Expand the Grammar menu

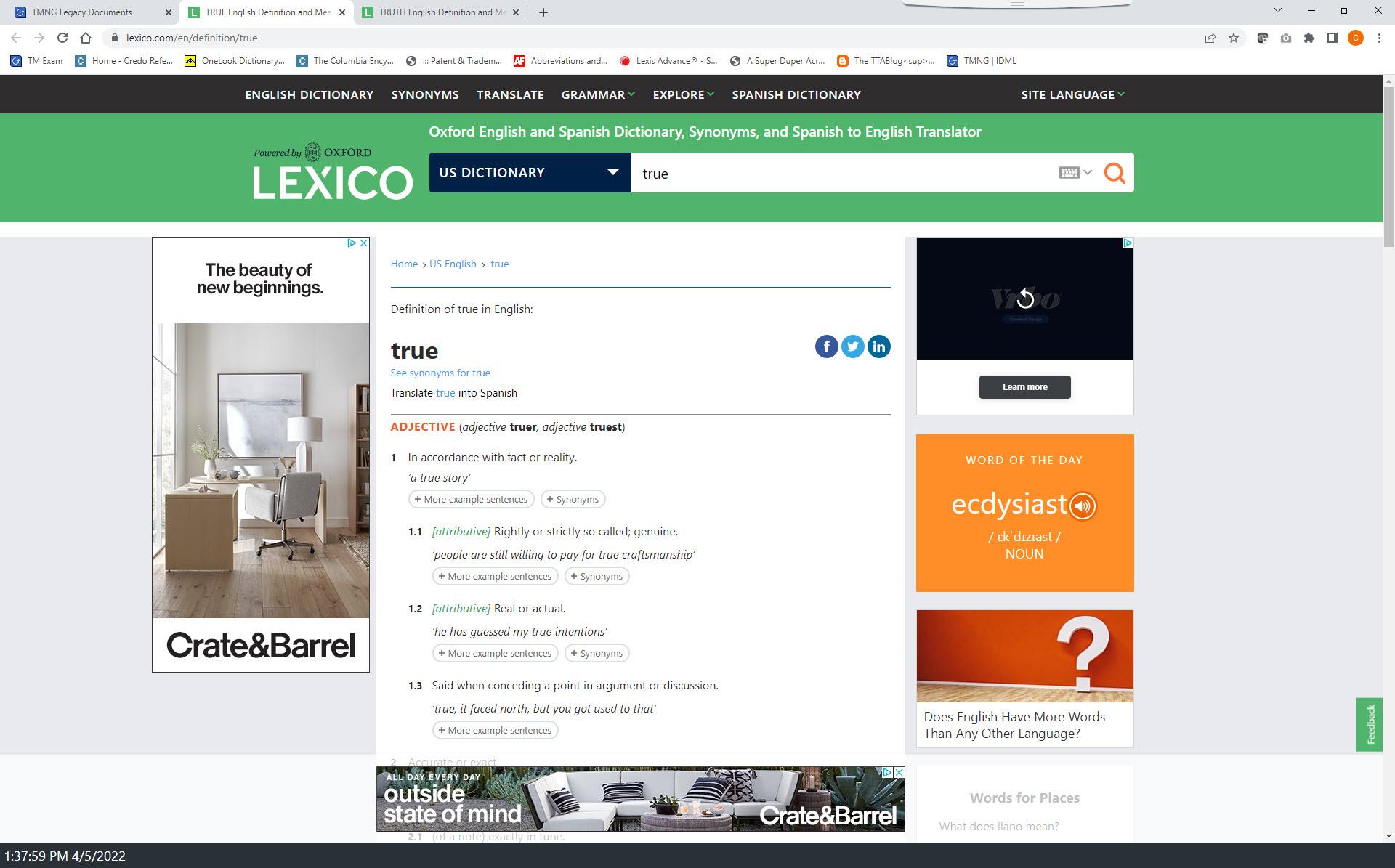[597, 94]
